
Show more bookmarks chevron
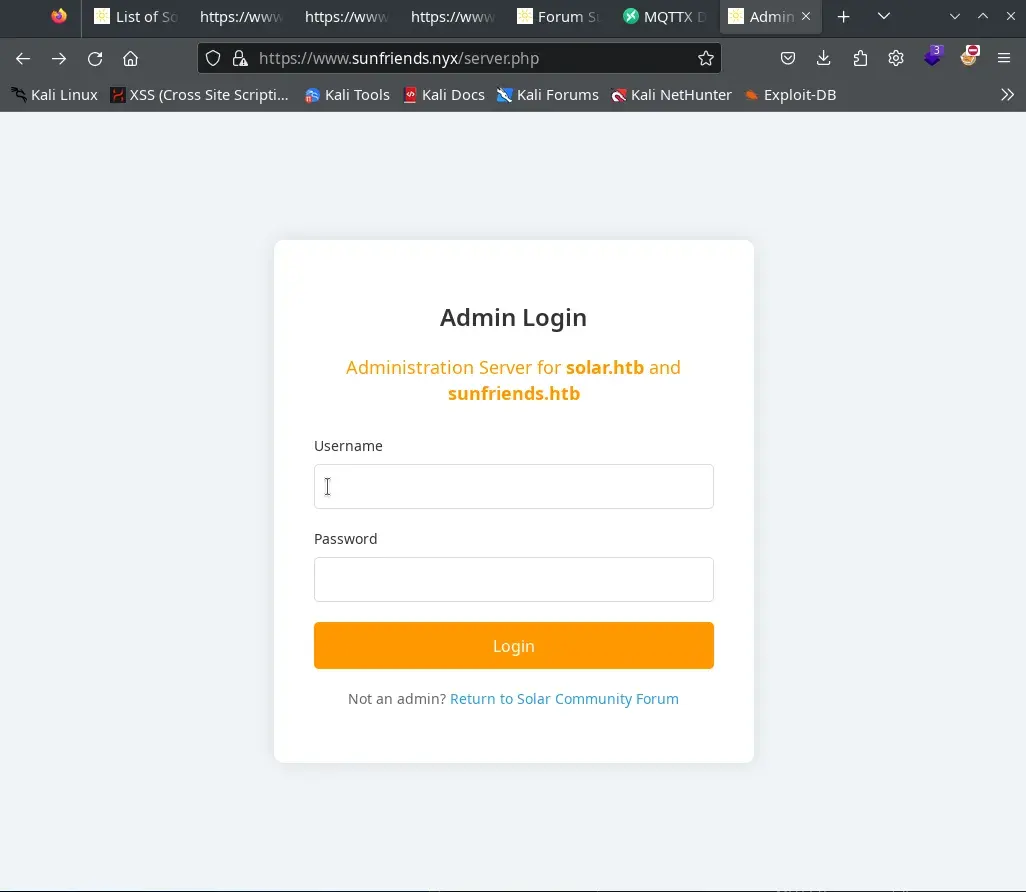click(x=1007, y=95)
